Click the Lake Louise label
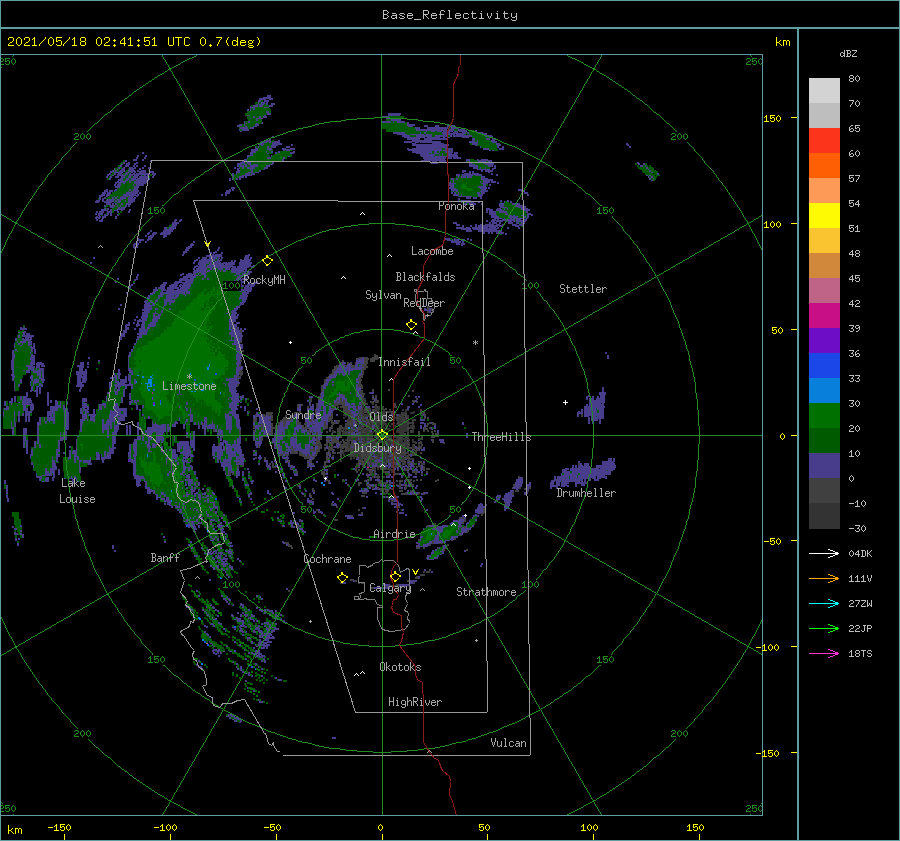Viewport: 900px width, 841px height. tap(77, 491)
